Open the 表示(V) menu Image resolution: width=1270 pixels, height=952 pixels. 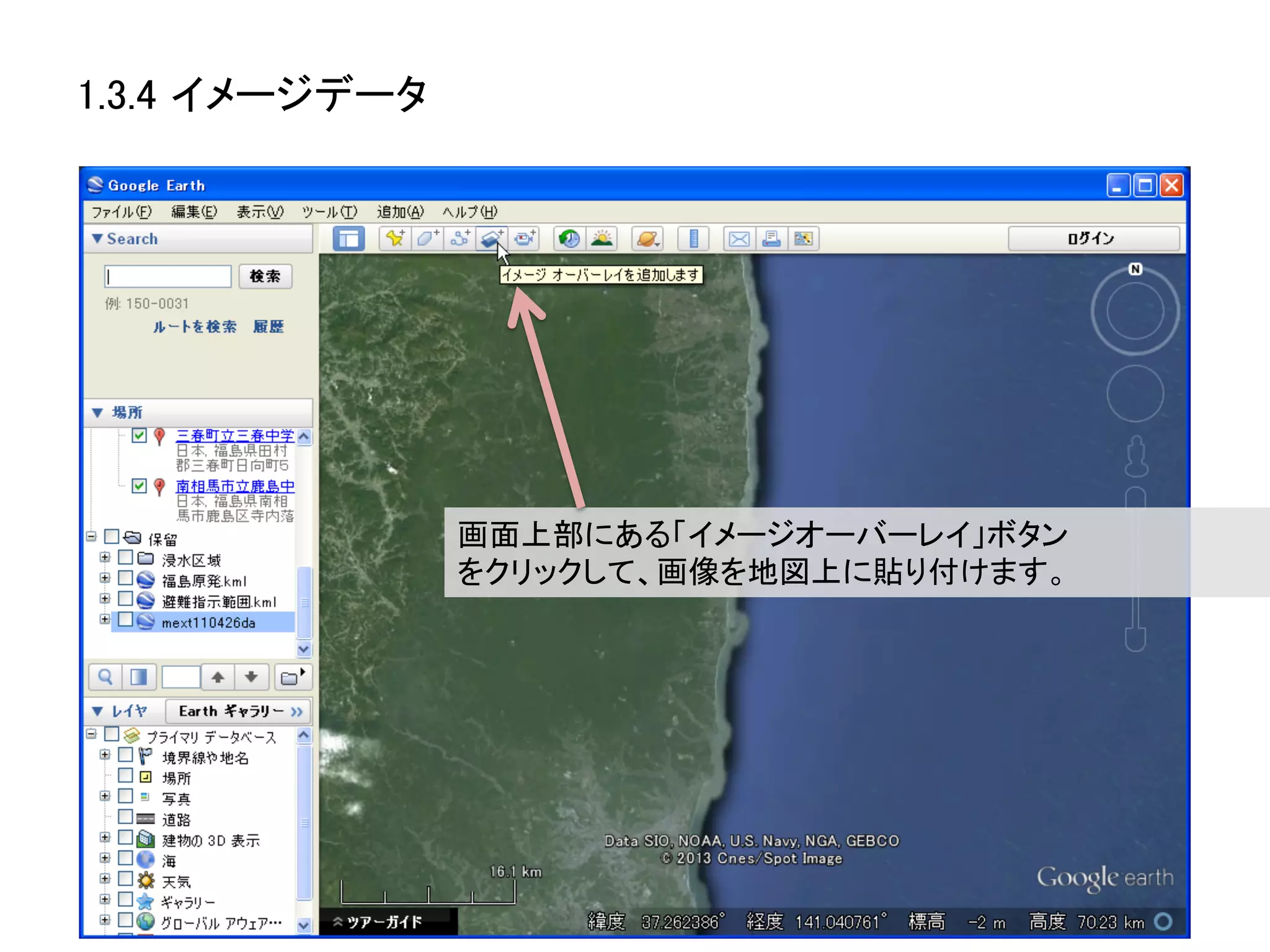pos(260,212)
